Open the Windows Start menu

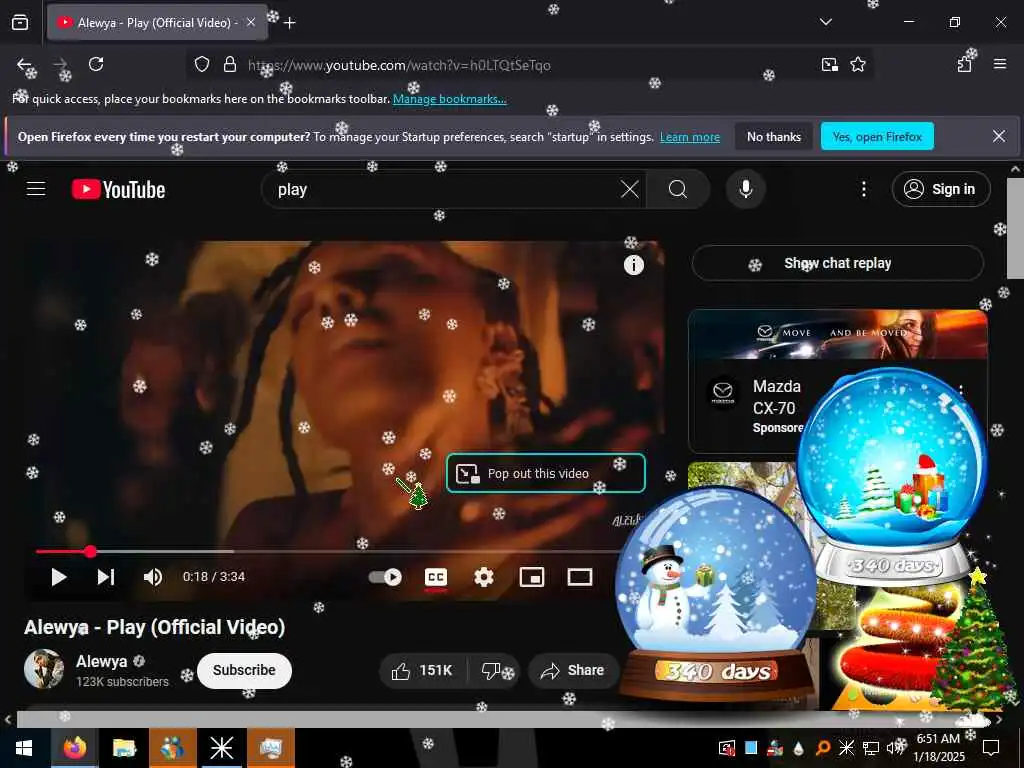[24, 748]
